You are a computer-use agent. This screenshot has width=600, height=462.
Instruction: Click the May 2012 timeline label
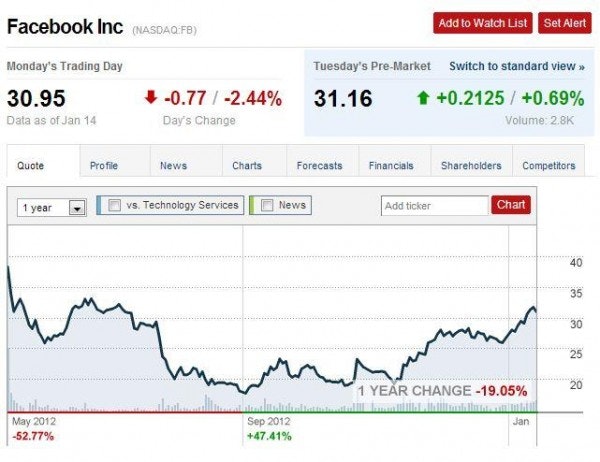[x=34, y=421]
